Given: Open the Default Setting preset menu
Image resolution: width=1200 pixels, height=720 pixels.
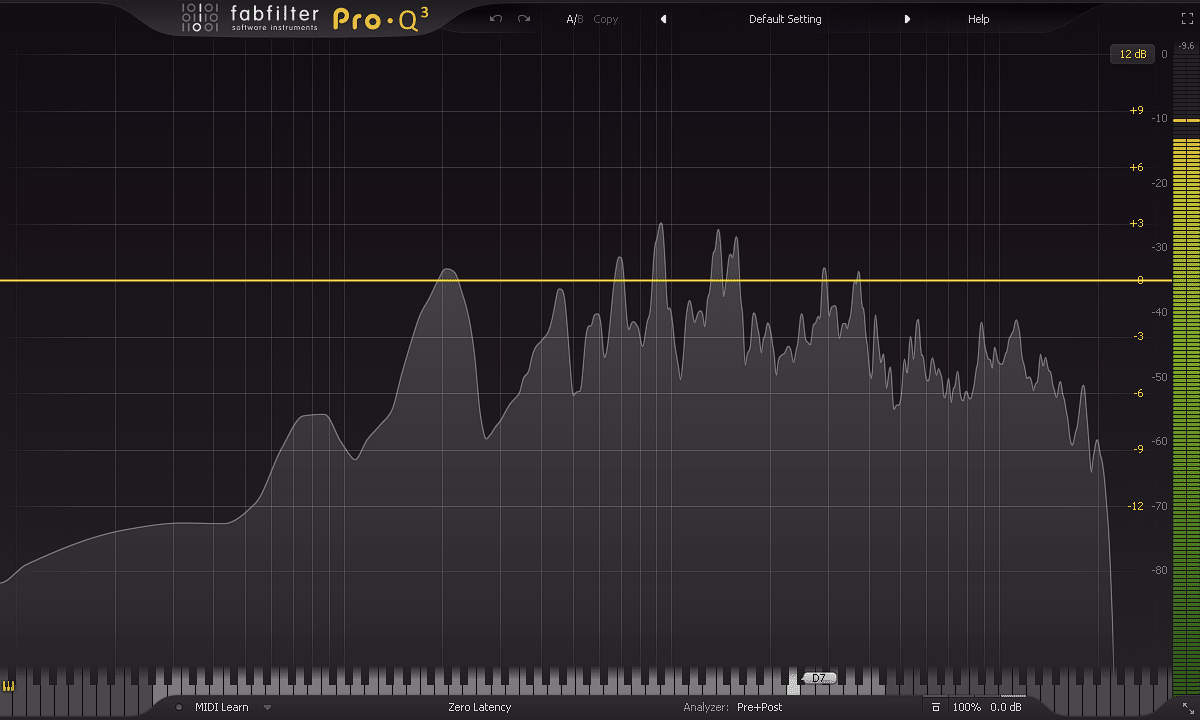Looking at the screenshot, I should point(785,19).
